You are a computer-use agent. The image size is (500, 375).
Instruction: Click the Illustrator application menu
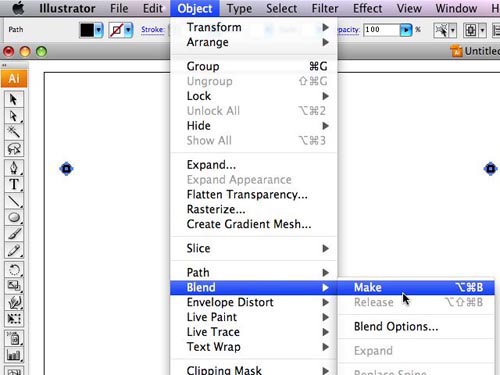pos(67,8)
